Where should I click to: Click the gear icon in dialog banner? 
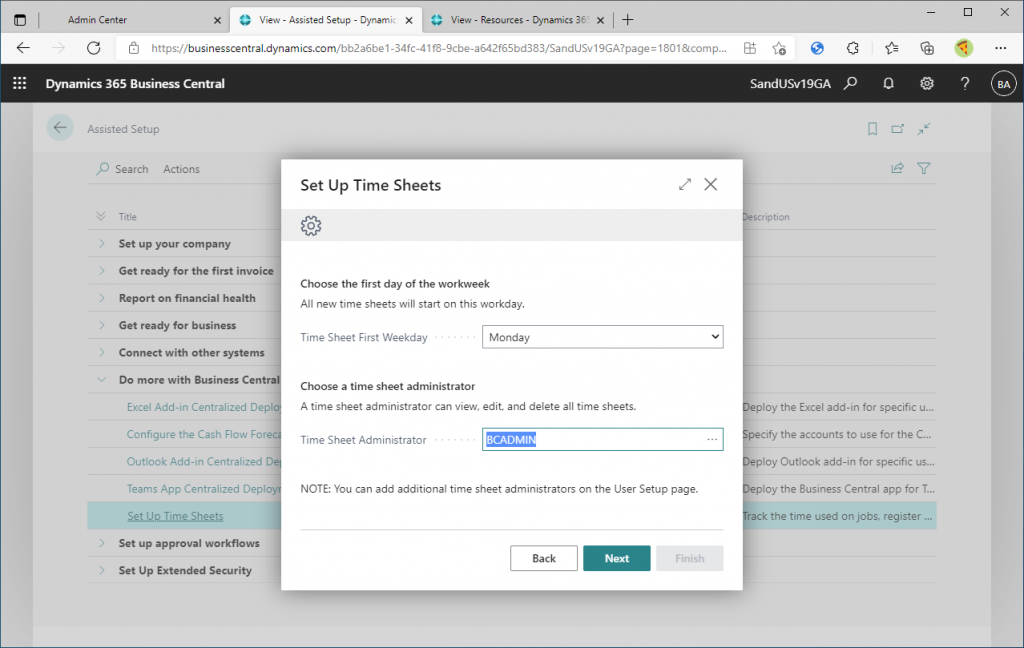pyautogui.click(x=311, y=225)
